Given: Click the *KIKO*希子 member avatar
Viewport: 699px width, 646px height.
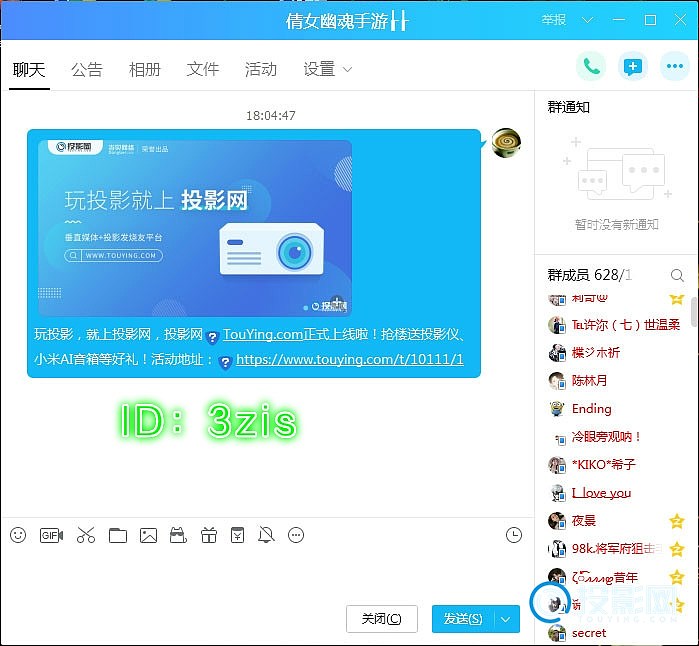Looking at the screenshot, I should [x=557, y=465].
